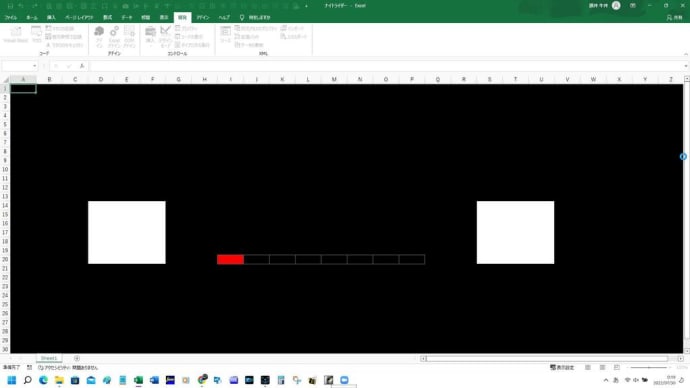Click Import in the XML group
The width and height of the screenshot is (690, 388).
pos(292,28)
